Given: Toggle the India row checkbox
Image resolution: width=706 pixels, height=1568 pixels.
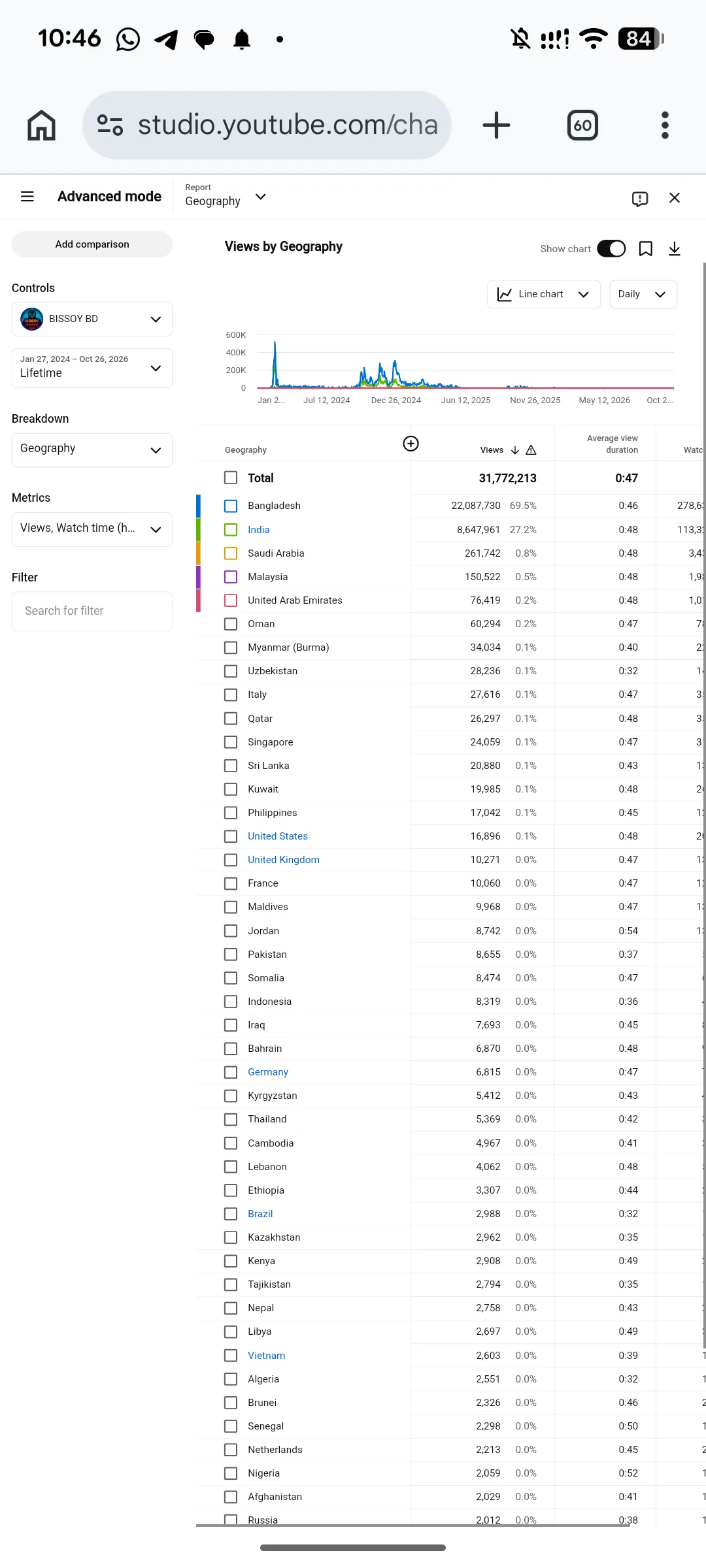Looking at the screenshot, I should pos(231,529).
